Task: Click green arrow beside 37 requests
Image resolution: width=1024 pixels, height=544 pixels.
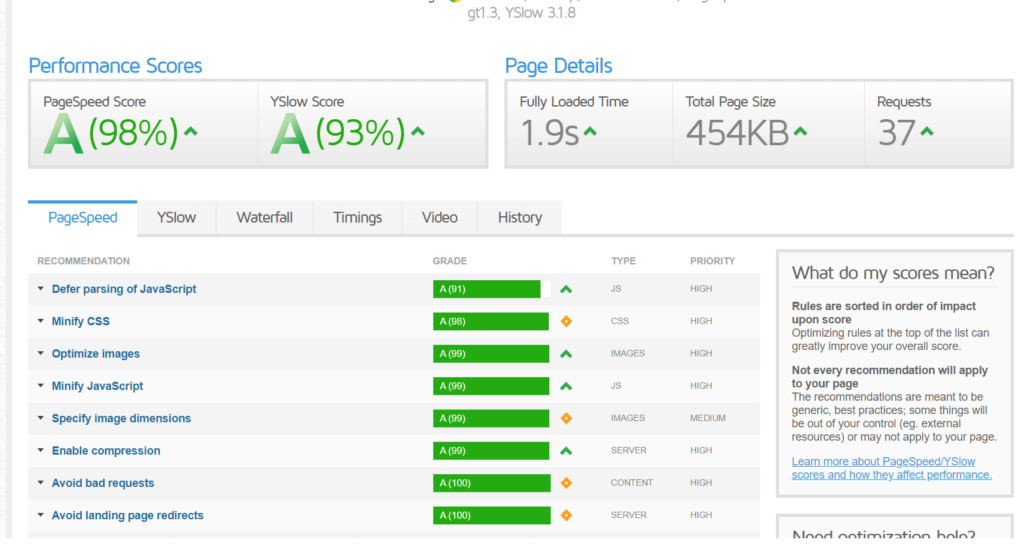Action: coord(927,132)
